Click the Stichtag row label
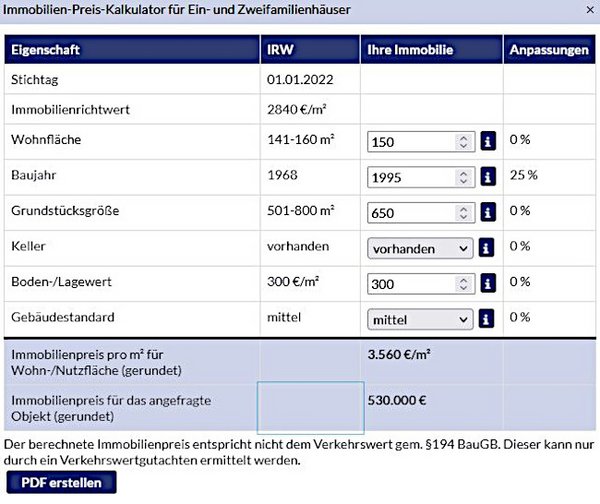The width and height of the screenshot is (600, 504). (x=34, y=80)
